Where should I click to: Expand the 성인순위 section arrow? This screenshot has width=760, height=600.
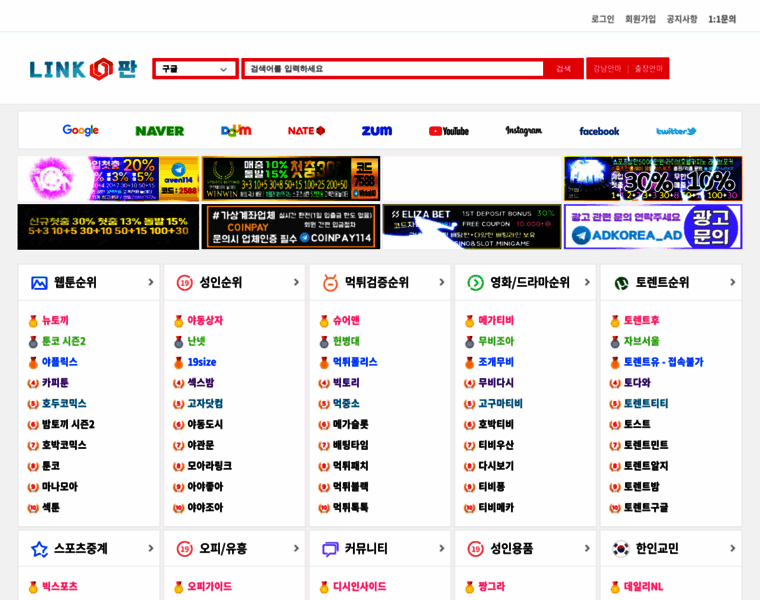coord(296,282)
